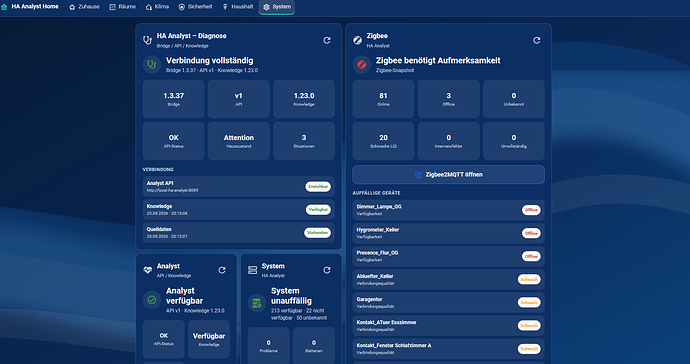Screen dimensions: 690x364
Task: Switch to the Klima tab
Action: [x=158, y=7]
